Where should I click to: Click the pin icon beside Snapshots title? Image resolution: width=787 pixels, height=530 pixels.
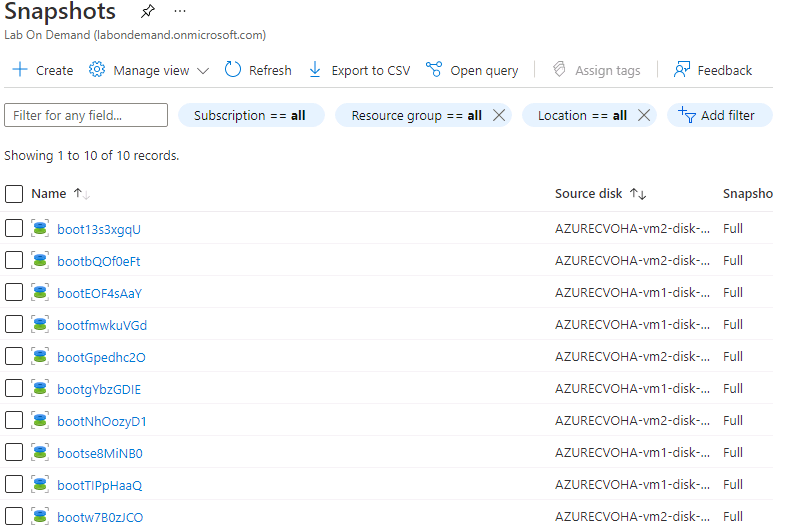point(148,12)
